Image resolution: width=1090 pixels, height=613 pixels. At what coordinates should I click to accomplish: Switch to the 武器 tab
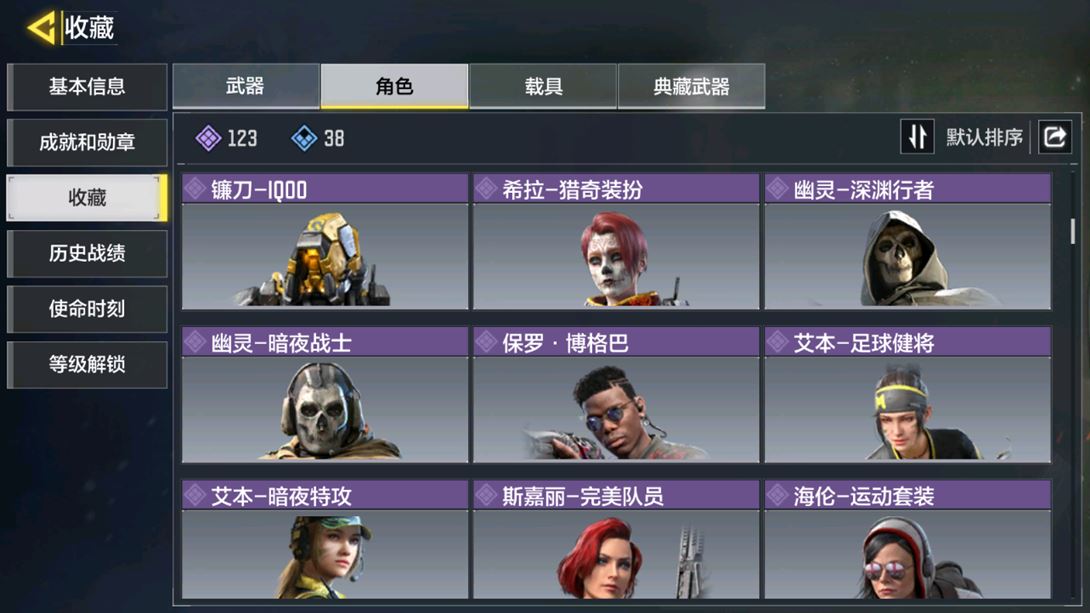245,86
